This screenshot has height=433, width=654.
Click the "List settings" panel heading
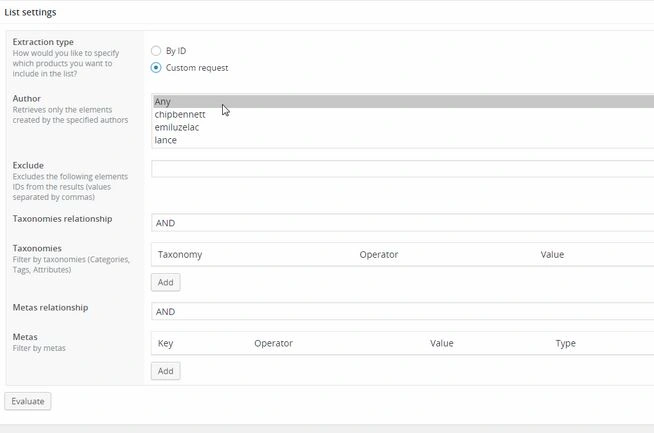click(x=31, y=12)
